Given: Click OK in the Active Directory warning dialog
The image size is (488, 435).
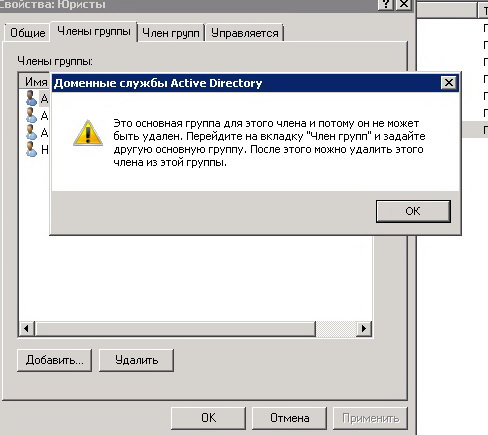Looking at the screenshot, I should (413, 211).
